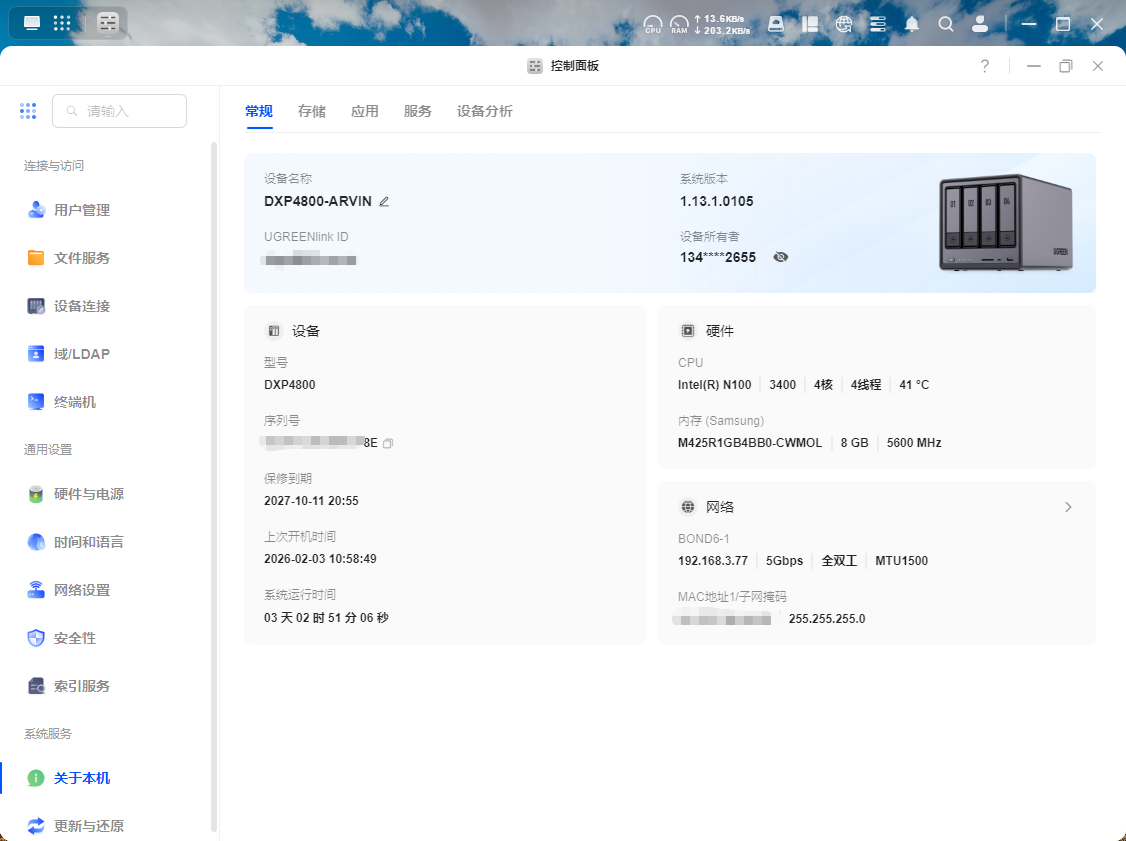Open the RAM usage monitor gauge
1126x841 pixels.
click(679, 24)
